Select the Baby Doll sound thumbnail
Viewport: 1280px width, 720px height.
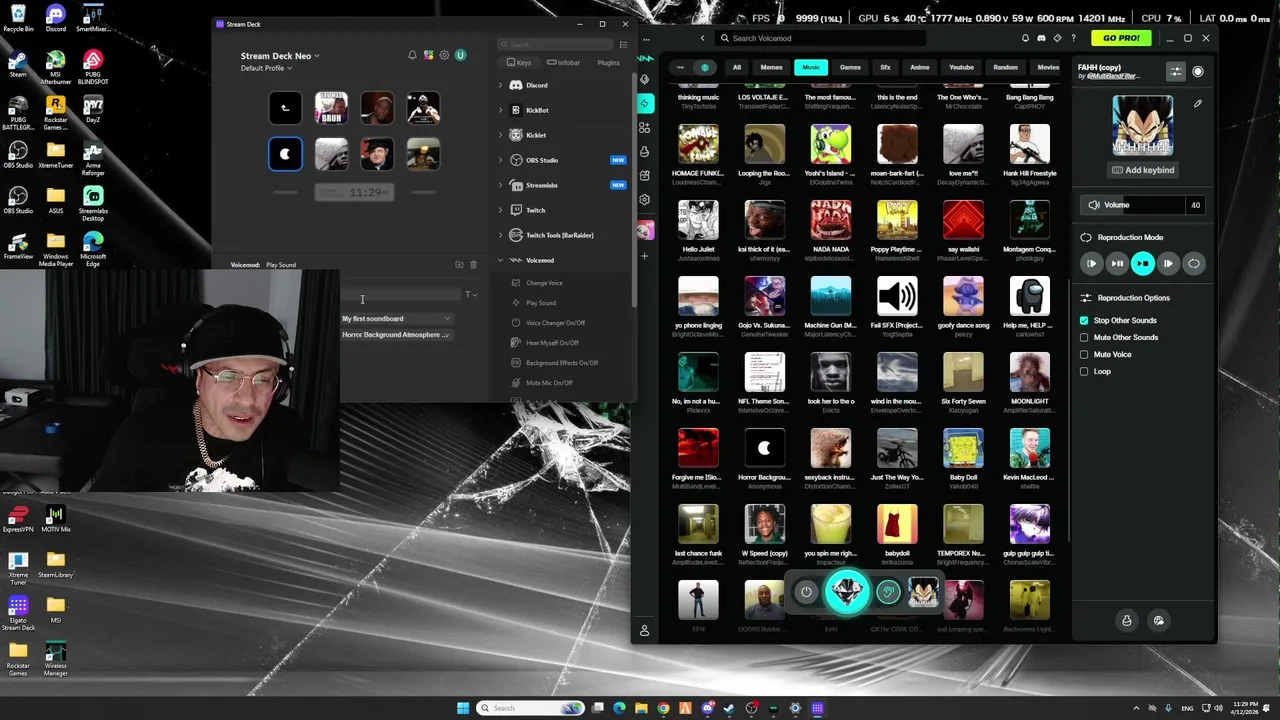[963, 449]
